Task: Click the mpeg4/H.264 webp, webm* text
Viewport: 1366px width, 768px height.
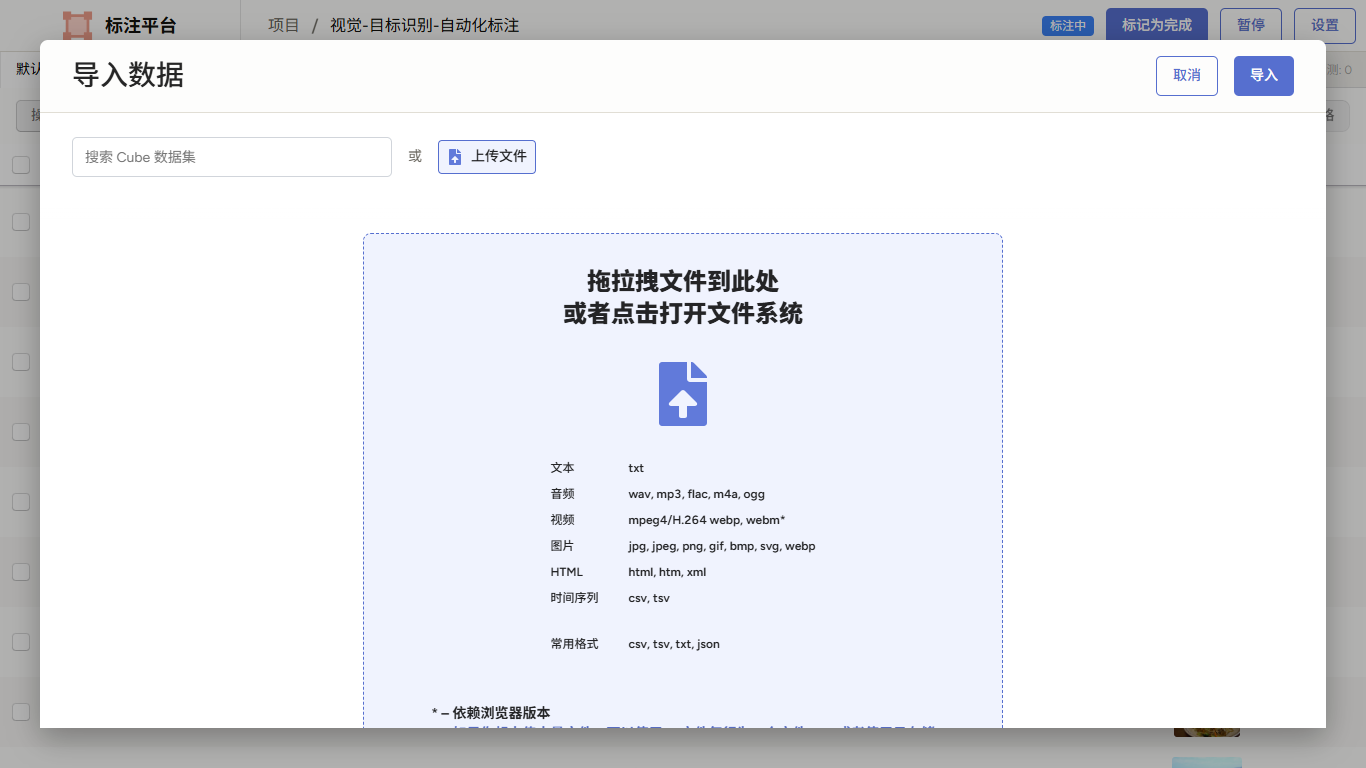Action: 707,520
